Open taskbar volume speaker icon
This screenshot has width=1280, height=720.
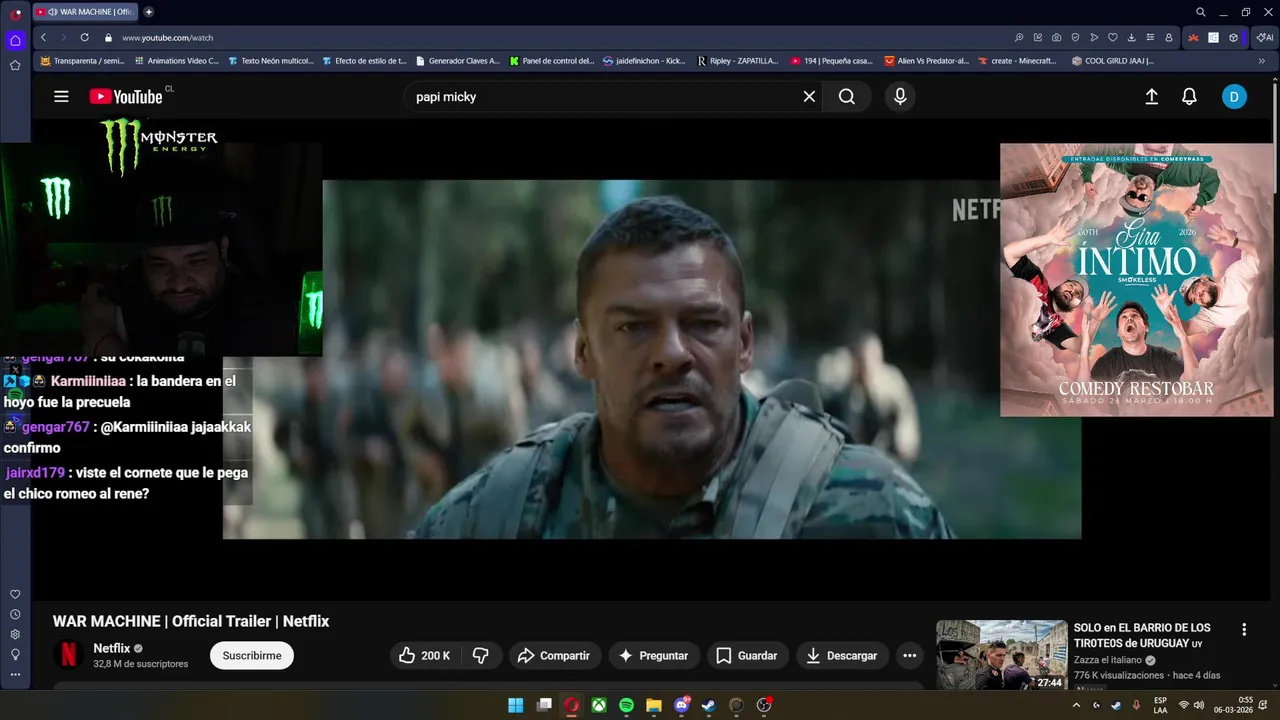point(1198,705)
